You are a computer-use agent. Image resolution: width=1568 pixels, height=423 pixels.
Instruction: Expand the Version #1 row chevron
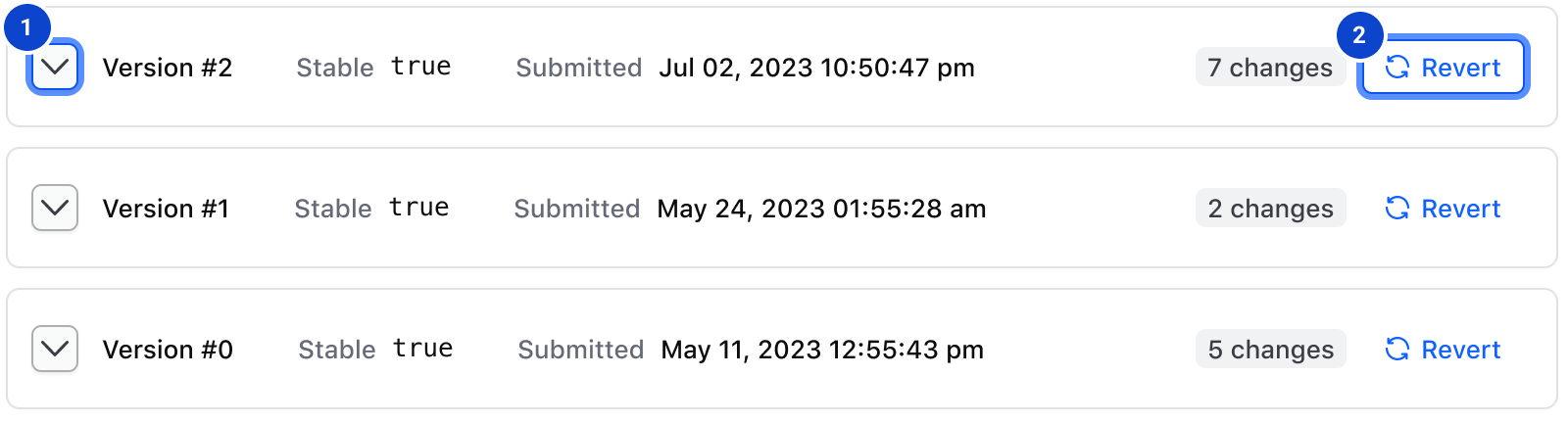tap(55, 209)
